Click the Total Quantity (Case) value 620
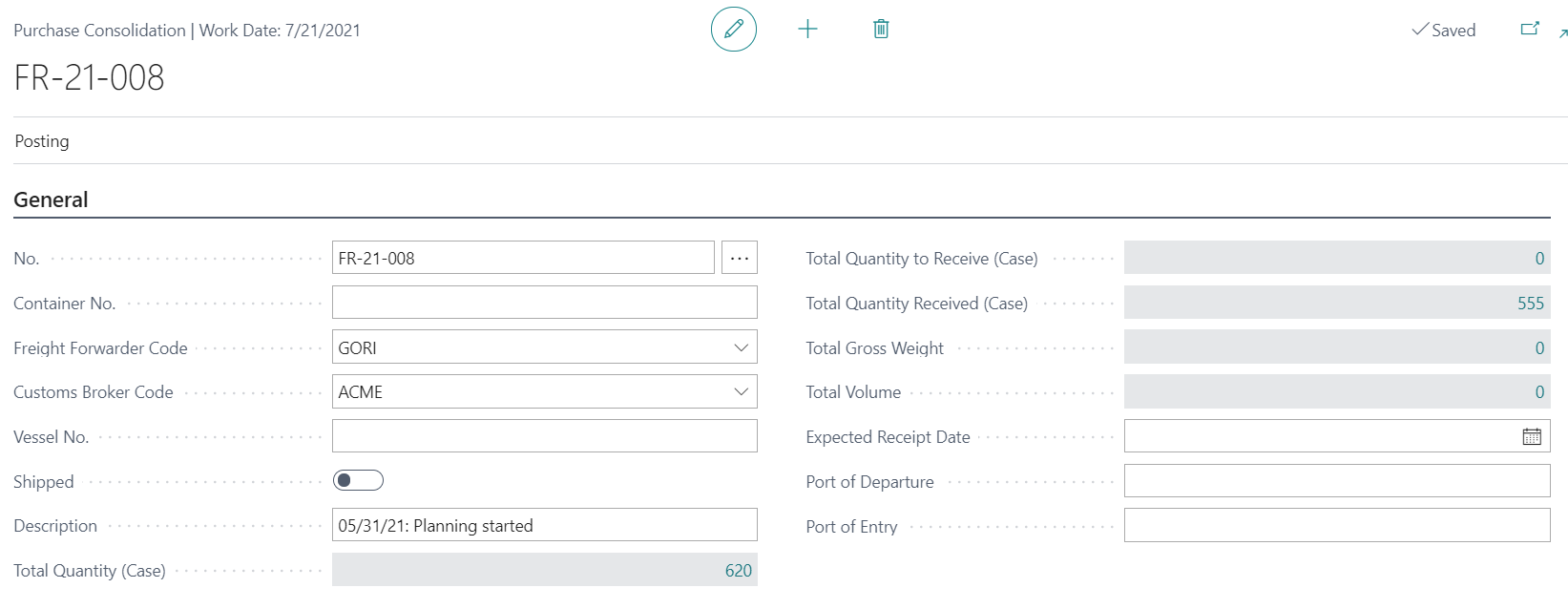Screen dimensions: 1568x609 pyautogui.click(x=738, y=571)
